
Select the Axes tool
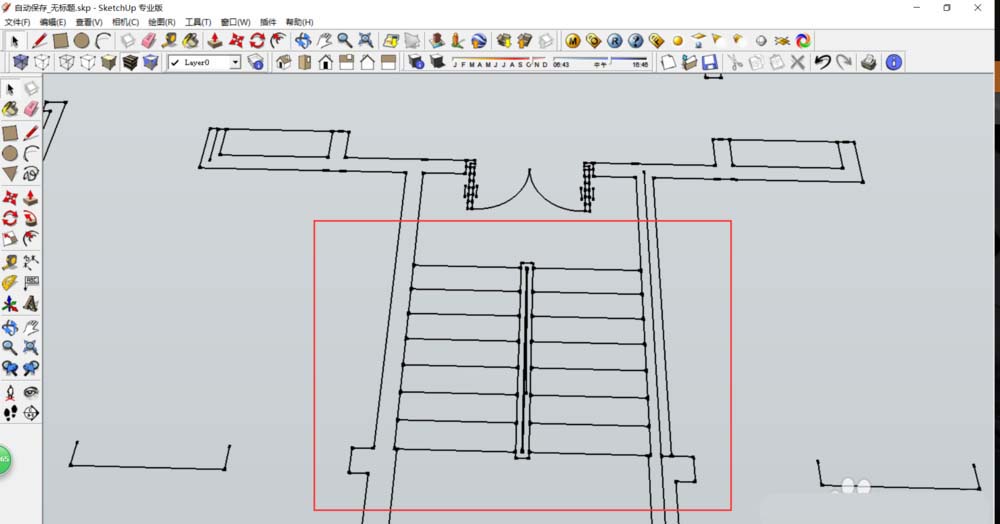point(10,303)
